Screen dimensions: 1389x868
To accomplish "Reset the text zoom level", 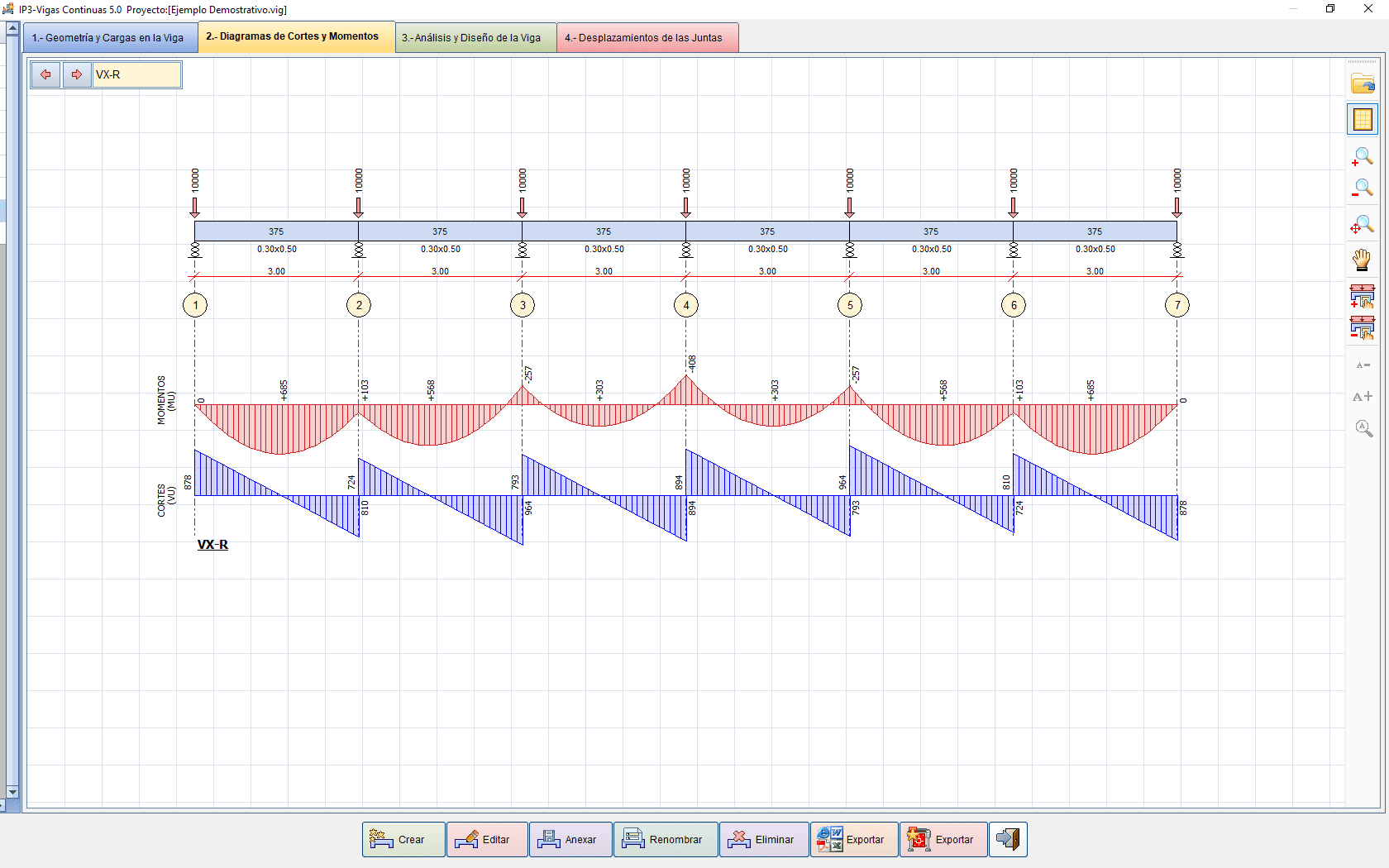I will point(1363,428).
